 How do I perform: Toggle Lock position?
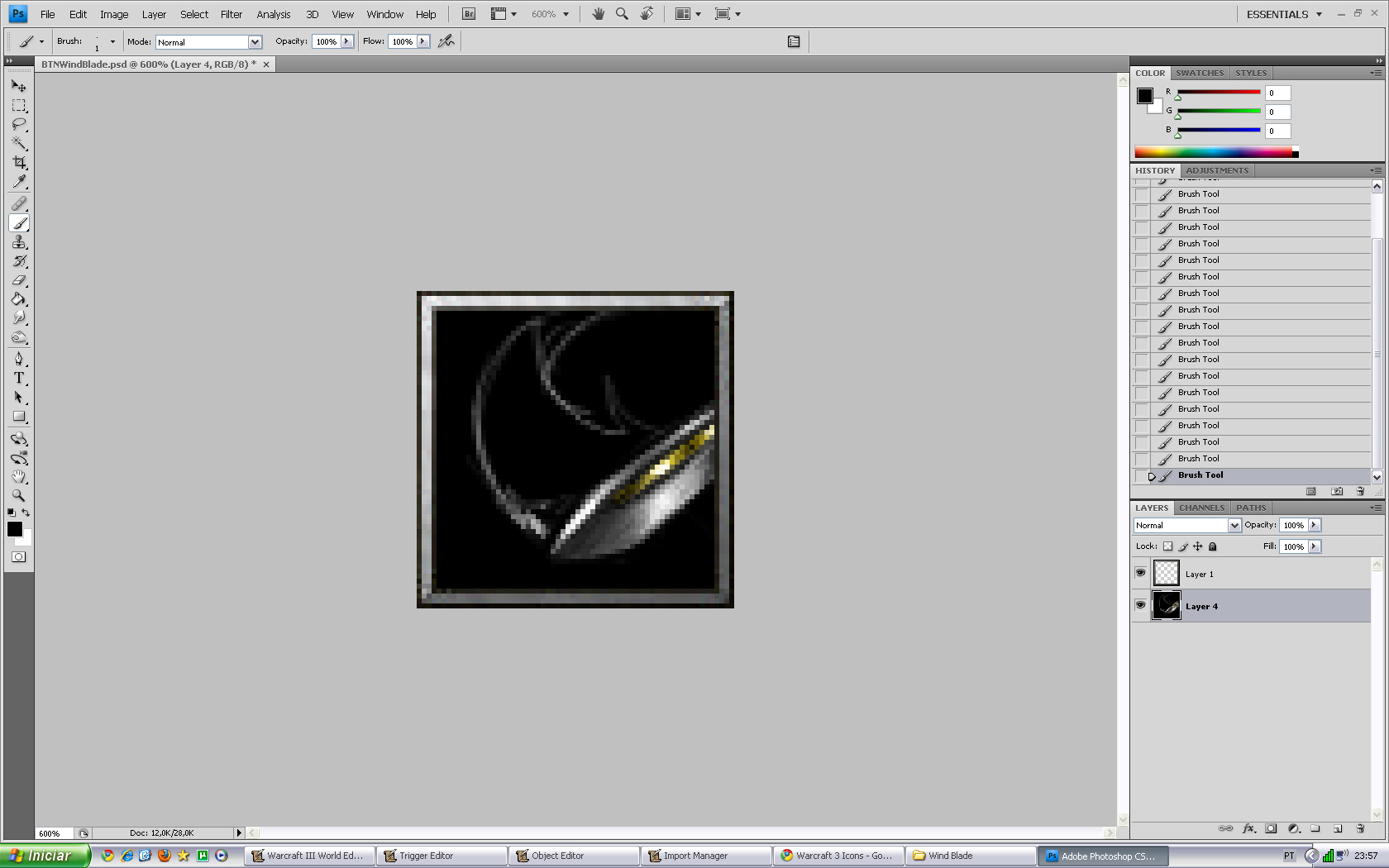click(1197, 546)
